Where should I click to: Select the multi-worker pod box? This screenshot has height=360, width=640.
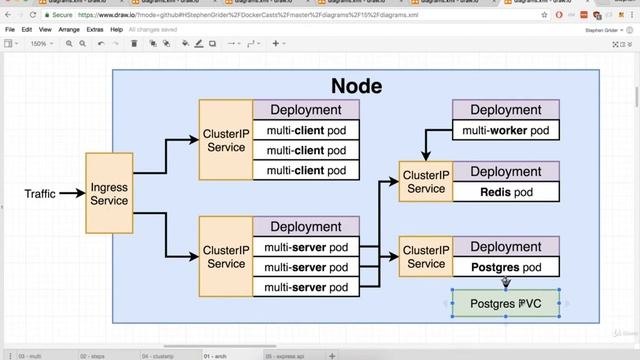506,130
